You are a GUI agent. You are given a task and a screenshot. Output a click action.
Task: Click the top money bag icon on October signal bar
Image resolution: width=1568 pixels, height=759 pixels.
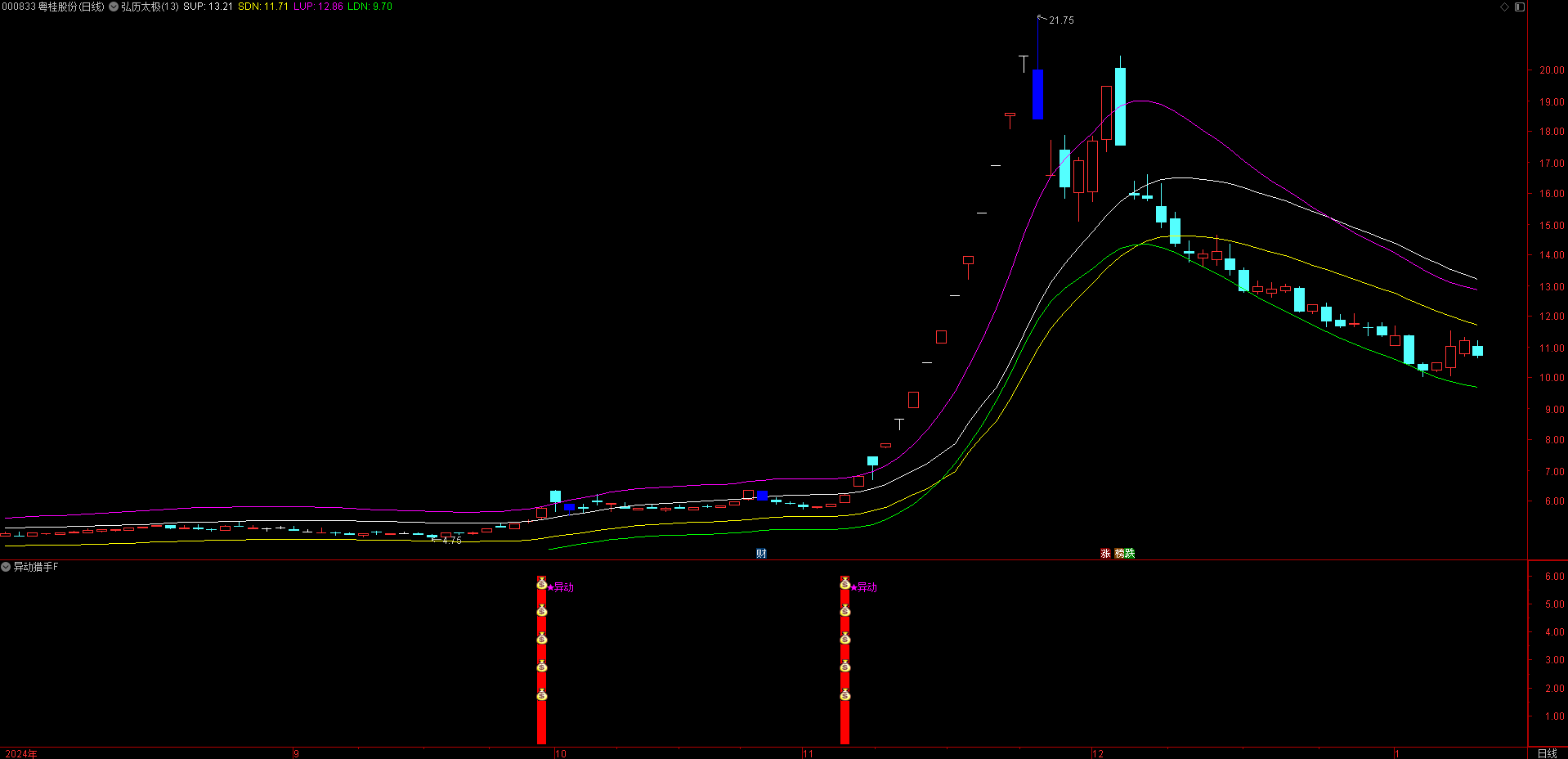[x=541, y=583]
